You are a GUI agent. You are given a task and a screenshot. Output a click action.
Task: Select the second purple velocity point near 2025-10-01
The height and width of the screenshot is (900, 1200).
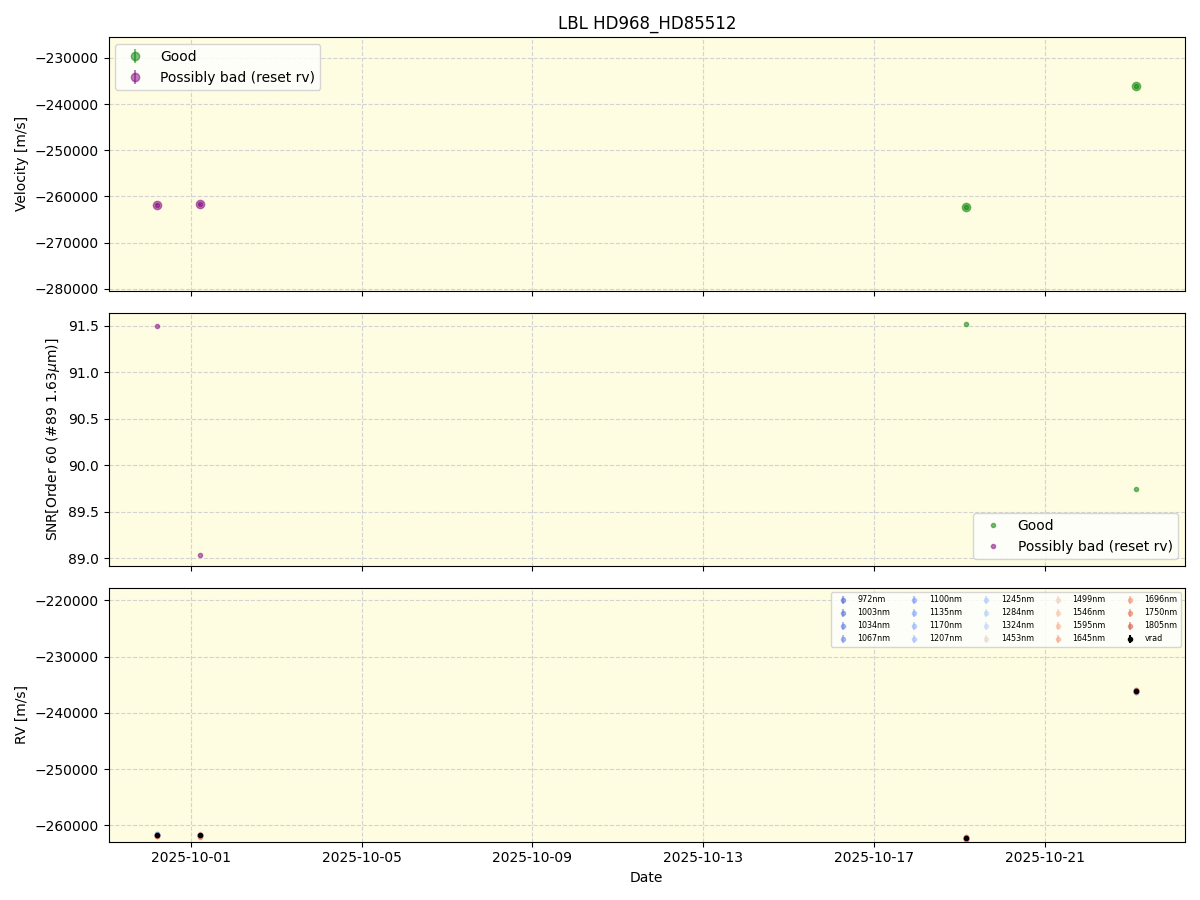pos(200,204)
